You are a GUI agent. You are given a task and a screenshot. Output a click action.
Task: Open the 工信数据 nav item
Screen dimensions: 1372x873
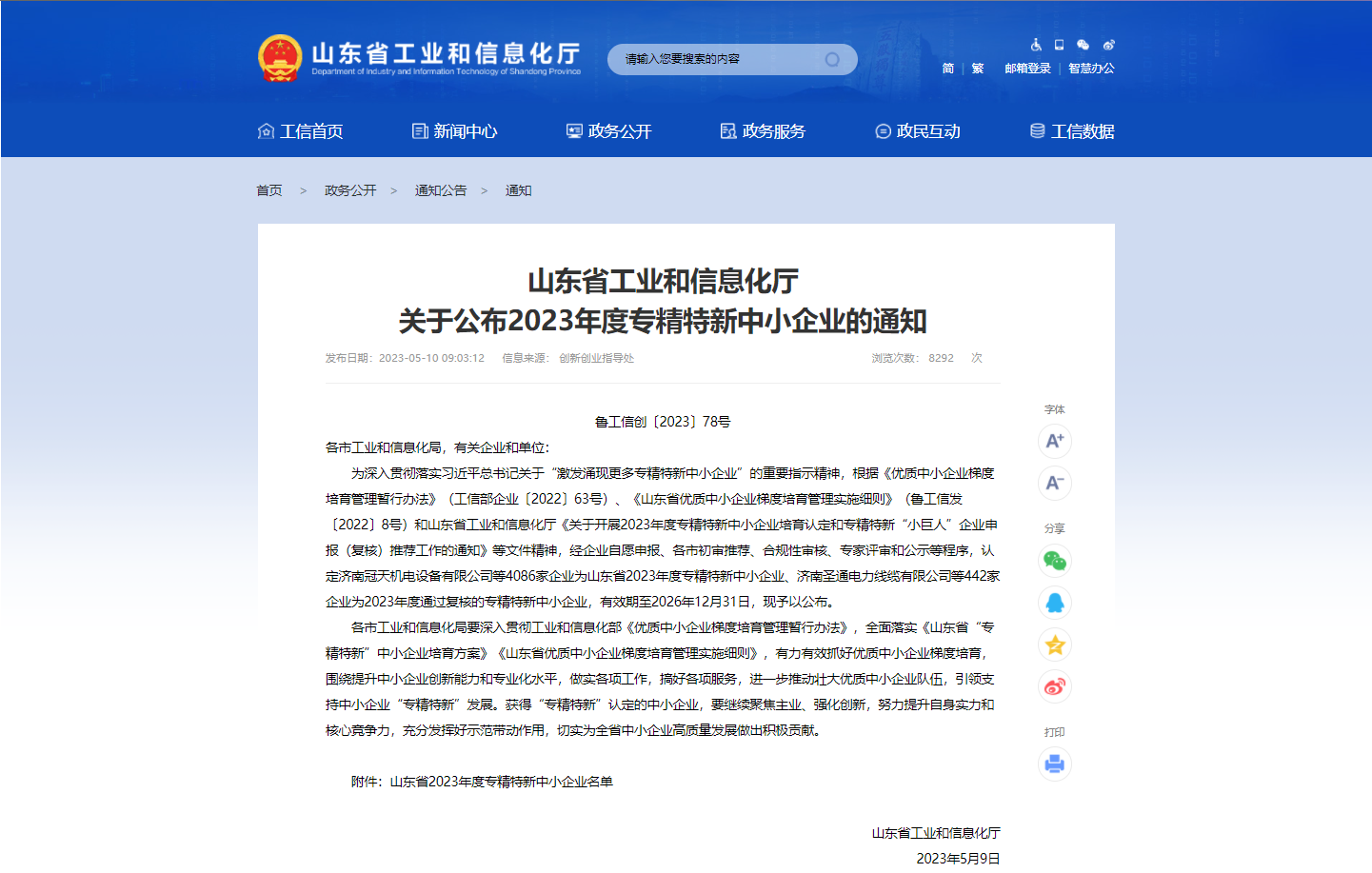tap(1072, 131)
